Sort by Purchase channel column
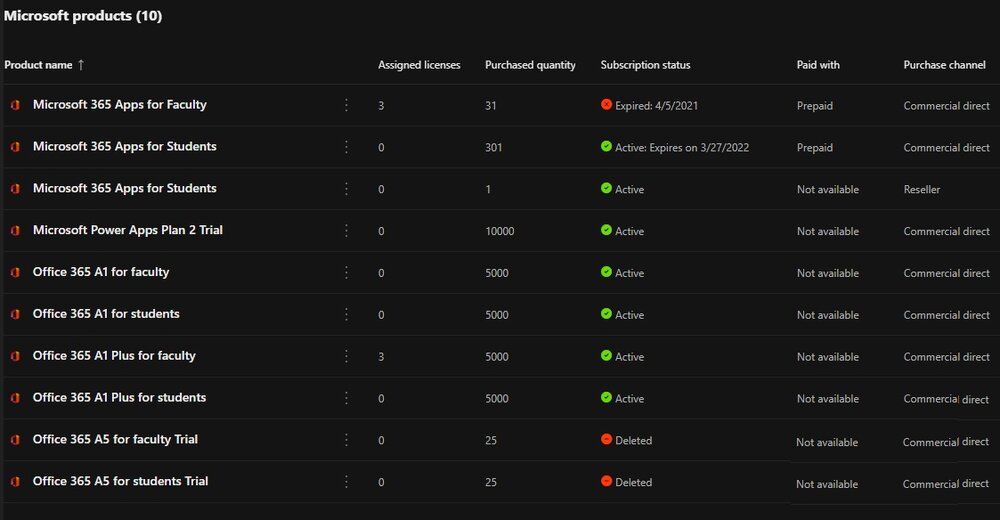1000x520 pixels. [945, 65]
